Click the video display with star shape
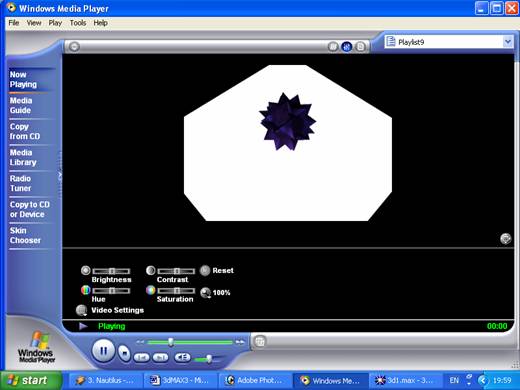The width and height of the screenshot is (520, 390). (288, 143)
